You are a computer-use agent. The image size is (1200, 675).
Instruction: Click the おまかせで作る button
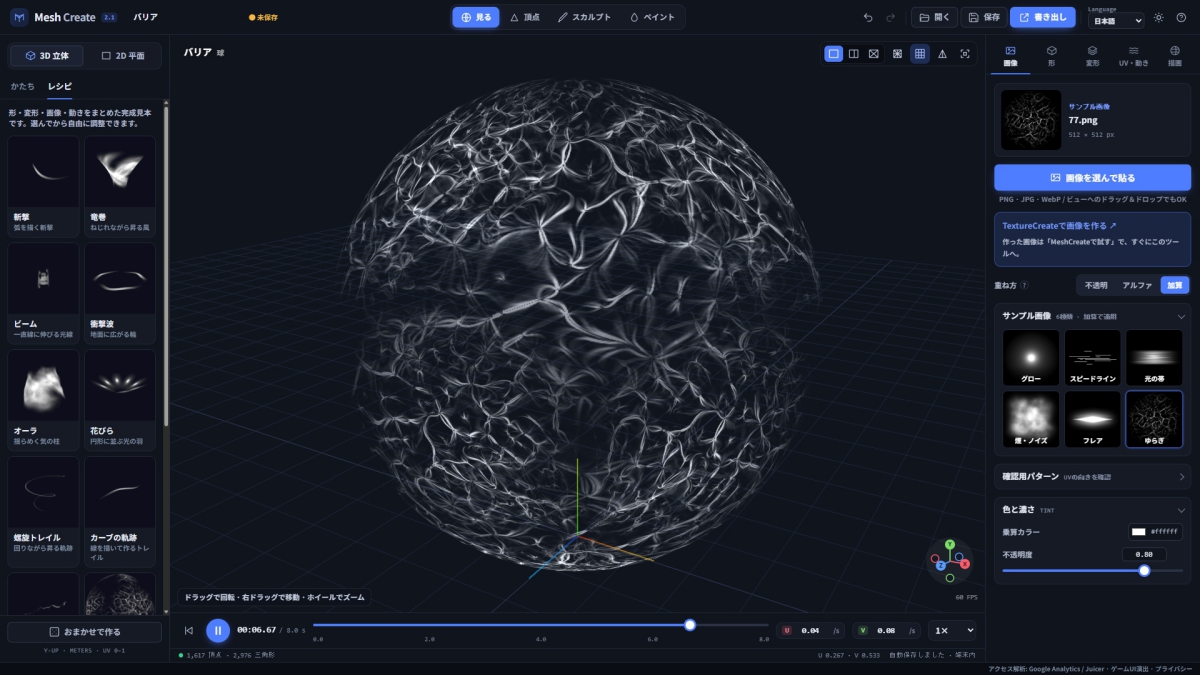point(84,632)
